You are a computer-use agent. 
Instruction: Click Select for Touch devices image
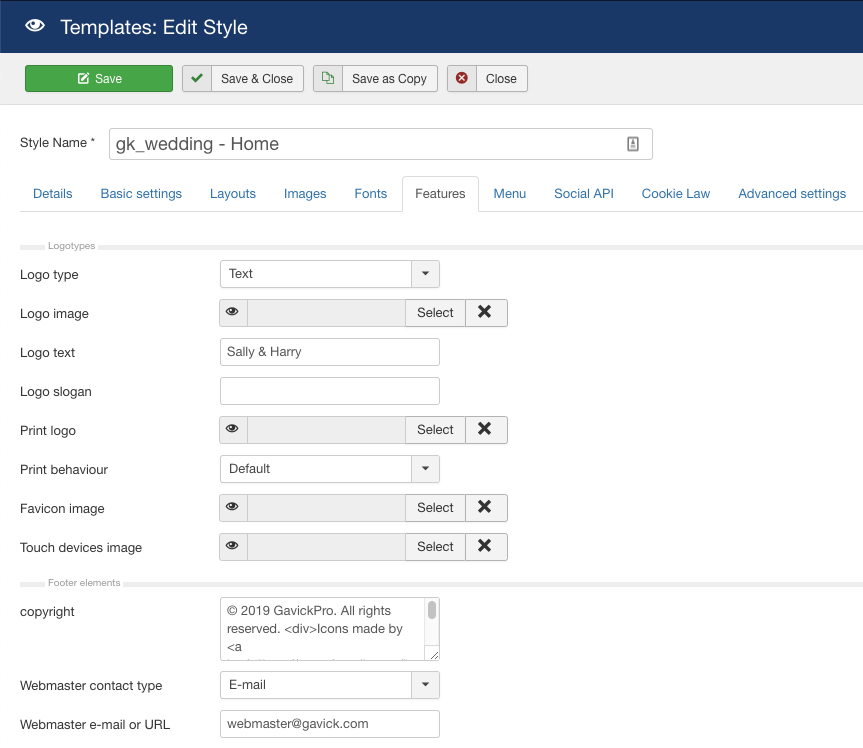tap(435, 547)
